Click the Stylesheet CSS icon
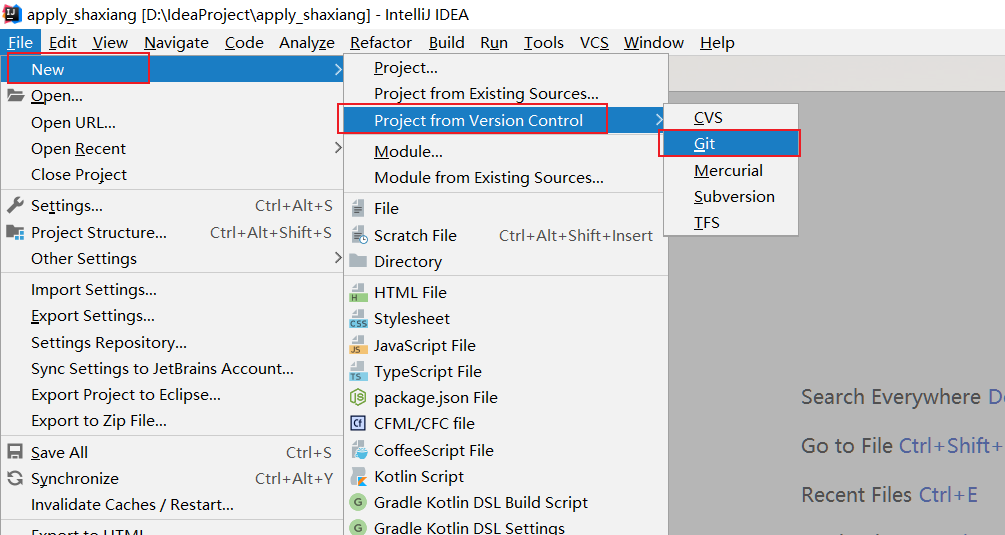This screenshot has width=1005, height=535. [x=358, y=318]
